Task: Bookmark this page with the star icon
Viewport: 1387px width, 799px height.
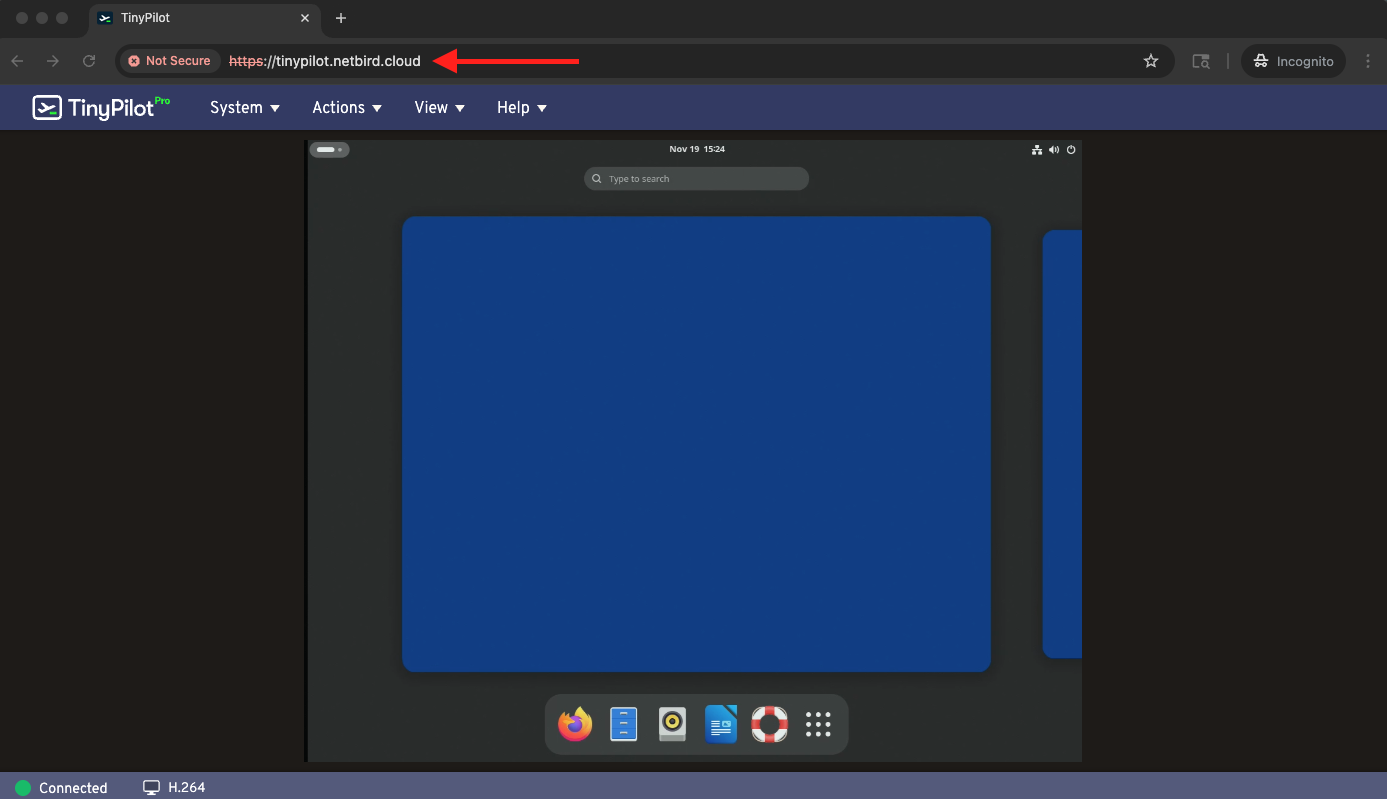Action: (x=1151, y=61)
